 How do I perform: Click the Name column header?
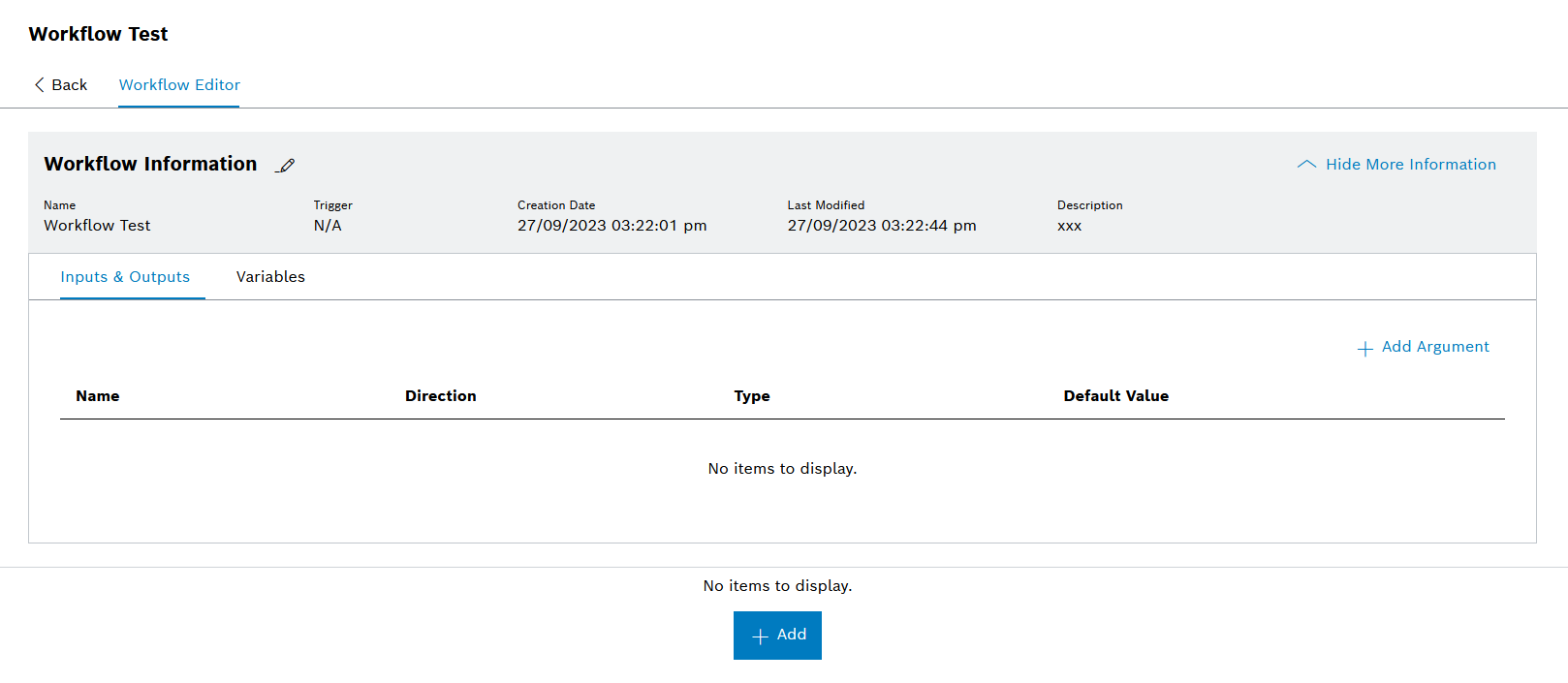coord(98,396)
